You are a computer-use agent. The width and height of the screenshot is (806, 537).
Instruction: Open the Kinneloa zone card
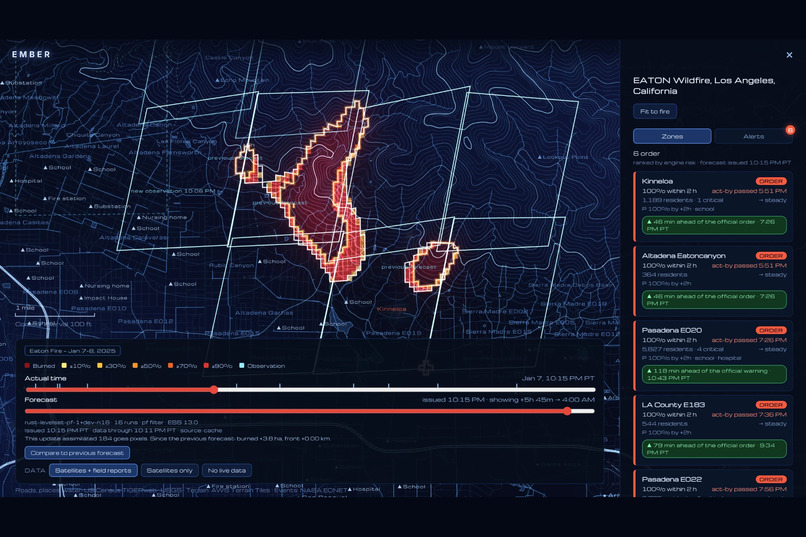pyautogui.click(x=713, y=206)
